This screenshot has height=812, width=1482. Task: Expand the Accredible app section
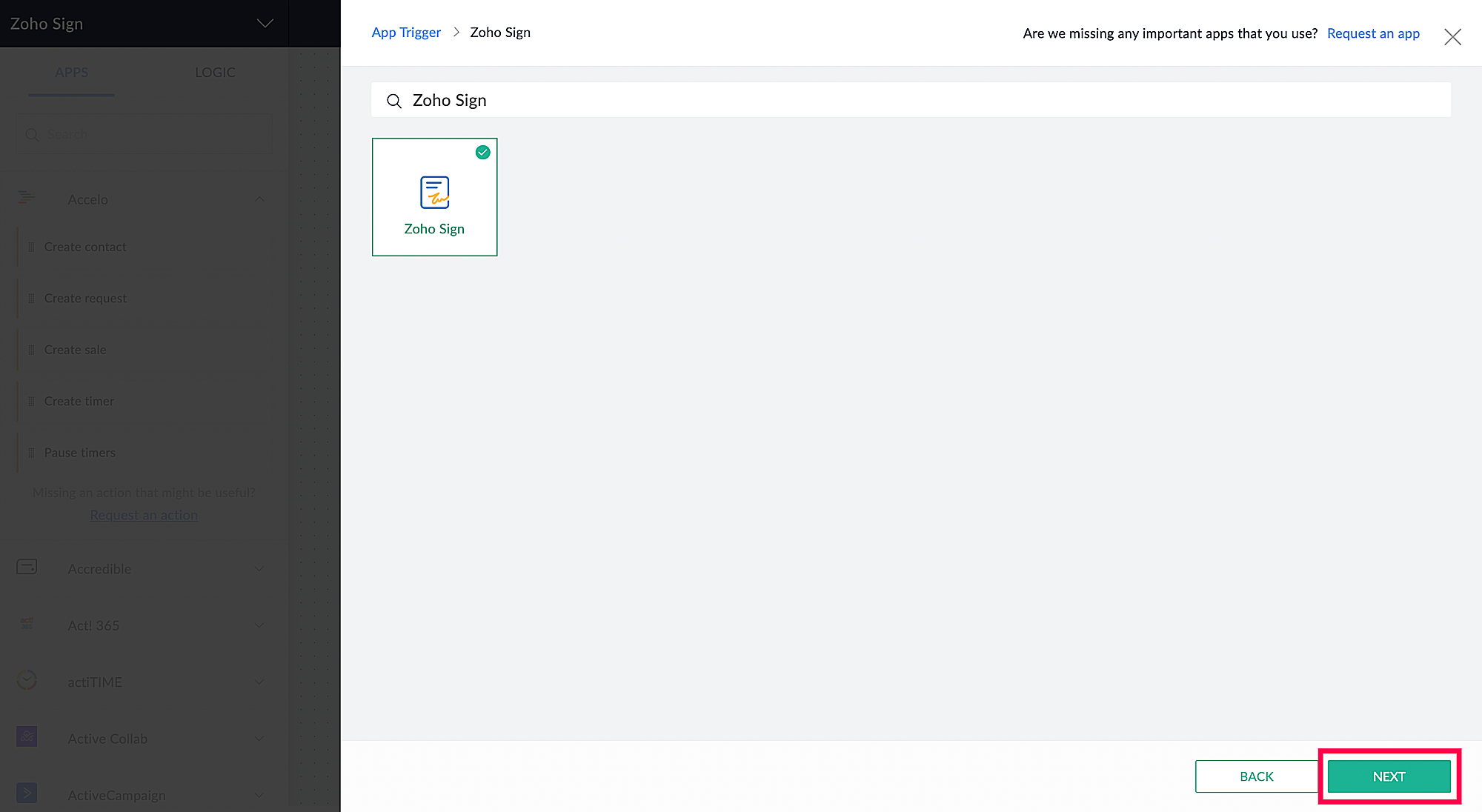coord(259,569)
